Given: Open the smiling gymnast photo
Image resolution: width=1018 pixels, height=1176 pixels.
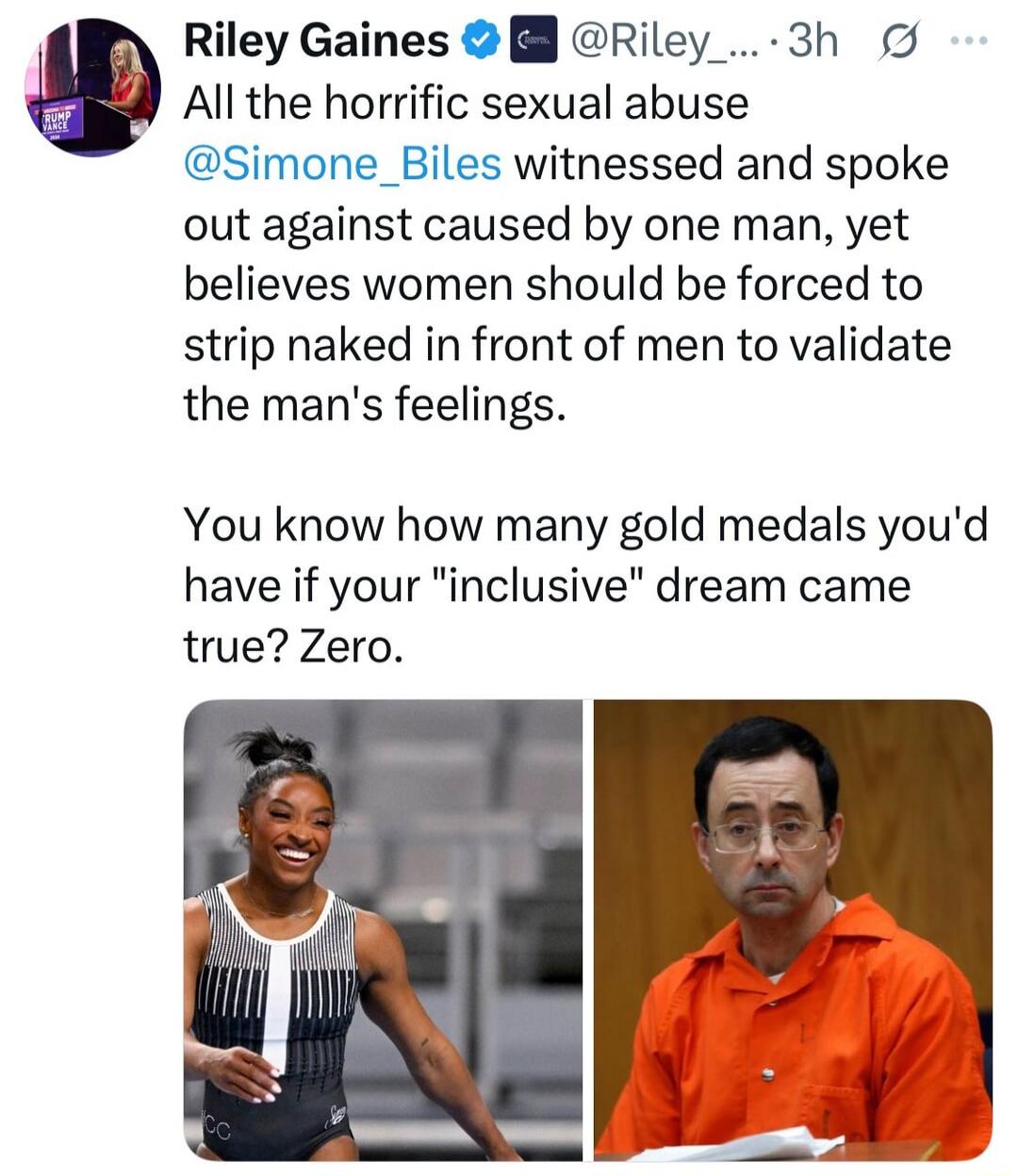Looking at the screenshot, I should pyautogui.click(x=383, y=930).
